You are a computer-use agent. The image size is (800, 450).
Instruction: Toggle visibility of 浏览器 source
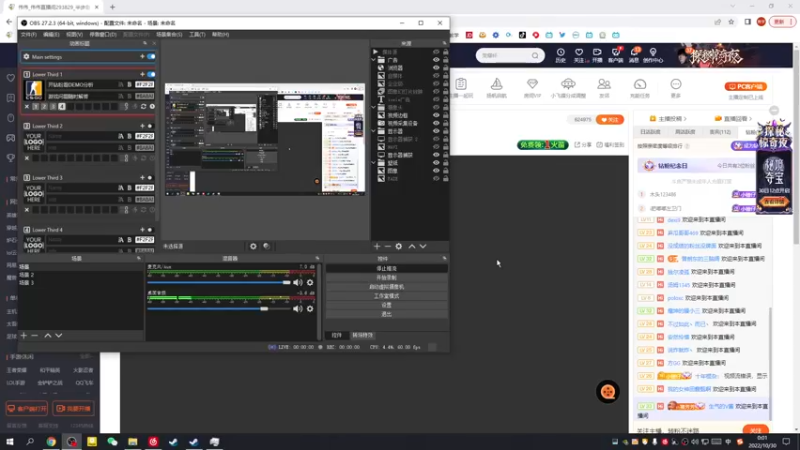click(436, 68)
